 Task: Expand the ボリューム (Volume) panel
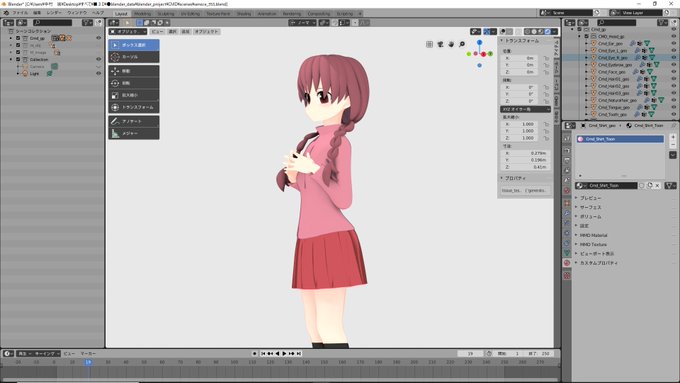(x=590, y=216)
